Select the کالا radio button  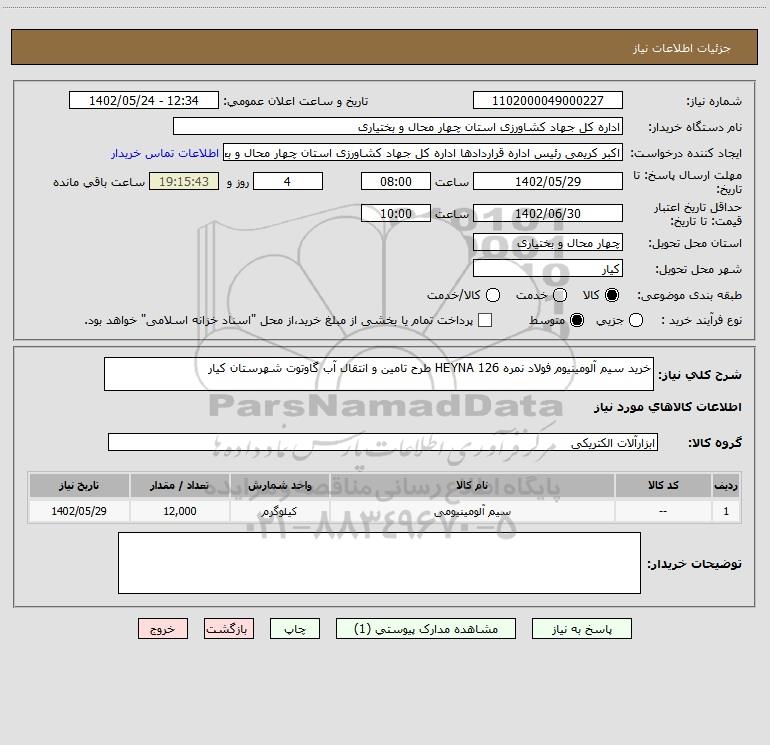(612, 295)
